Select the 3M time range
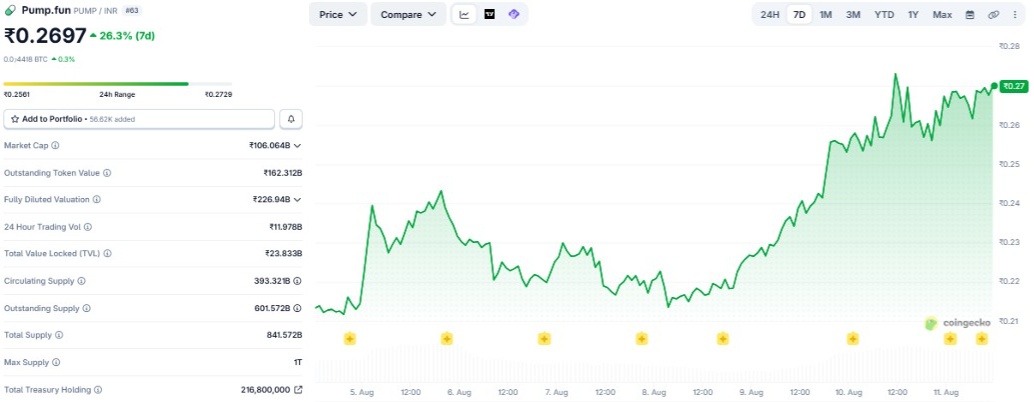Image resolution: width=1034 pixels, height=402 pixels. pos(853,14)
